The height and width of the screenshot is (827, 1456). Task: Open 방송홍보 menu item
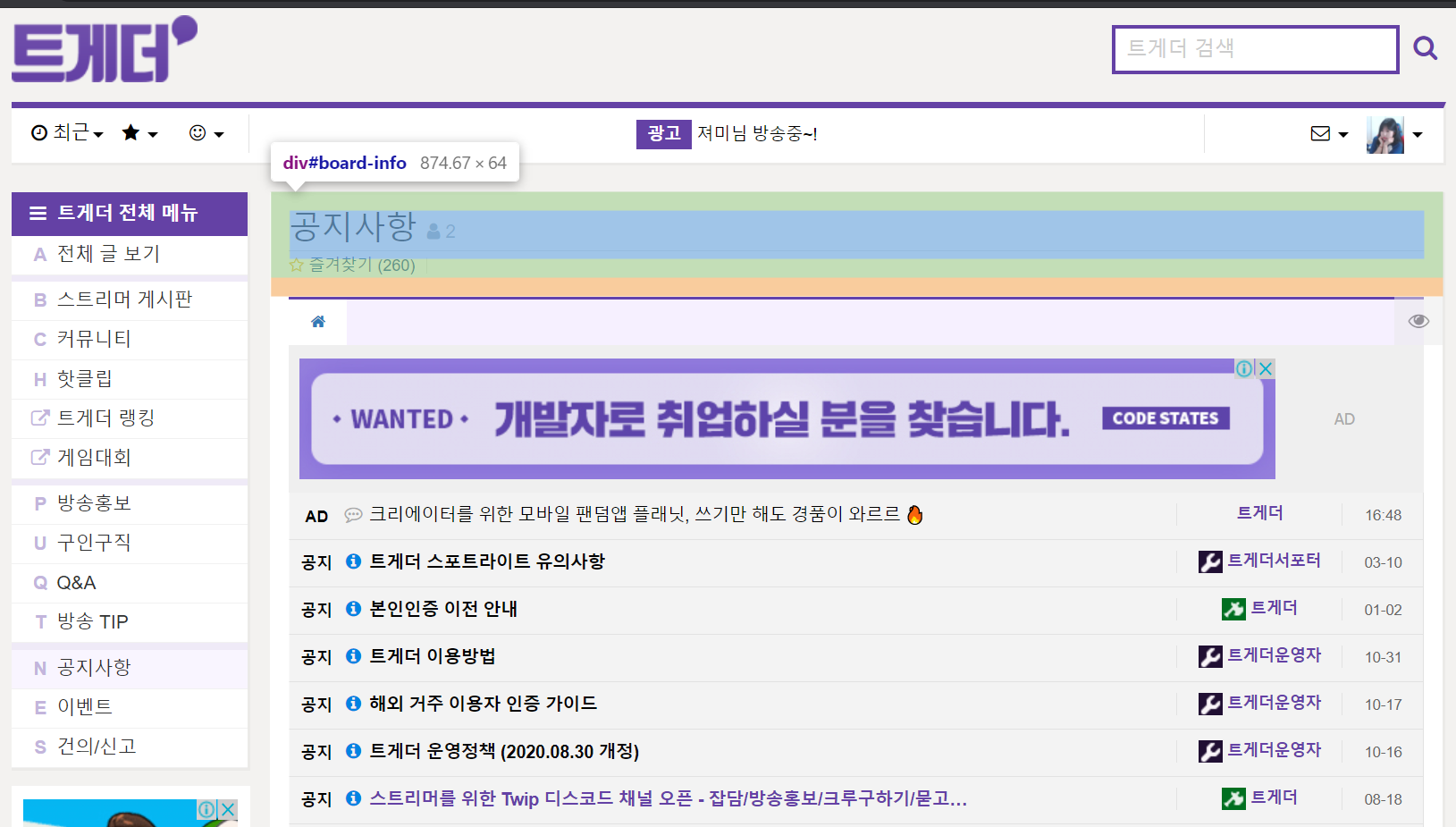click(x=130, y=503)
